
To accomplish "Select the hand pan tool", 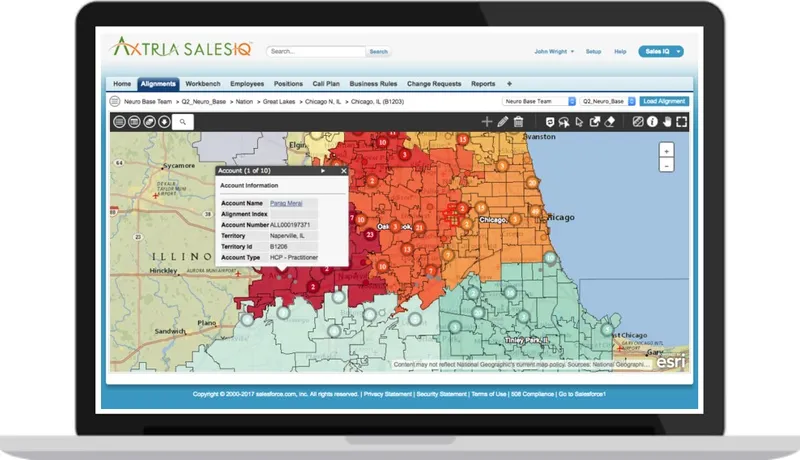I will coord(667,122).
